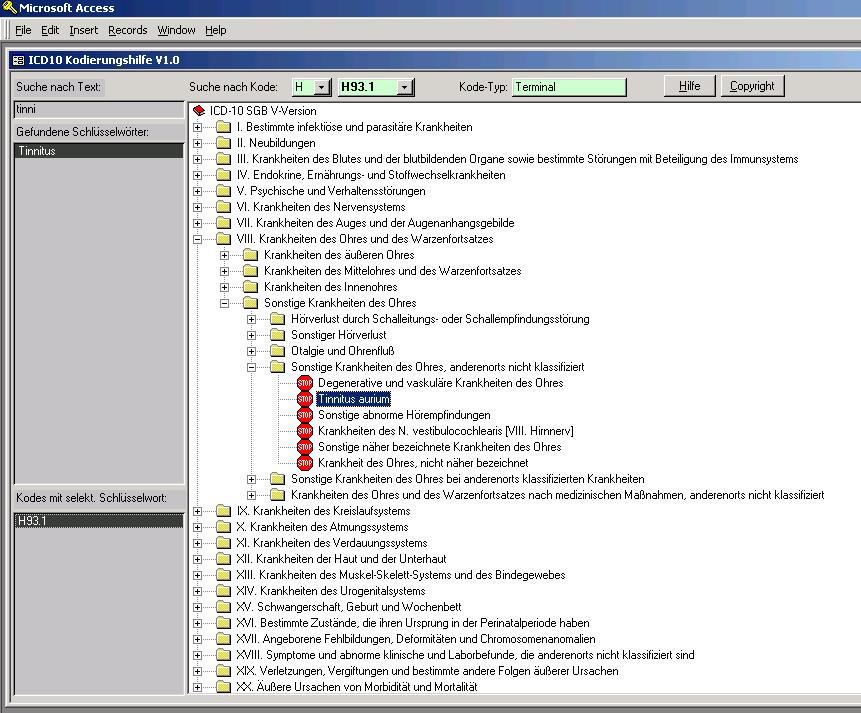
Task: Select H93.1 in the Kodes list
Action: 99,521
